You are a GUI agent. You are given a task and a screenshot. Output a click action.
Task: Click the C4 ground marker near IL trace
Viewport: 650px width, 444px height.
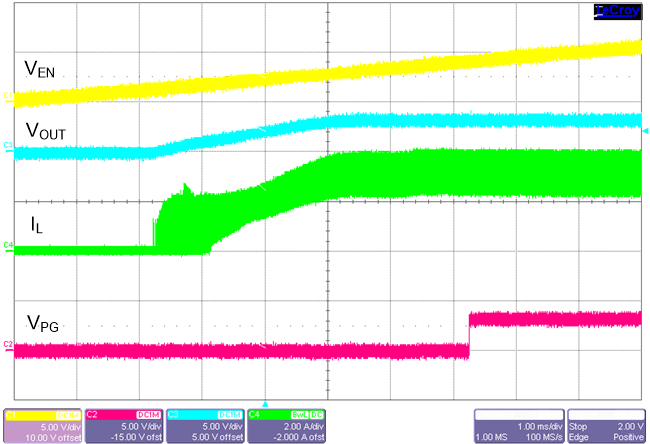[8, 245]
